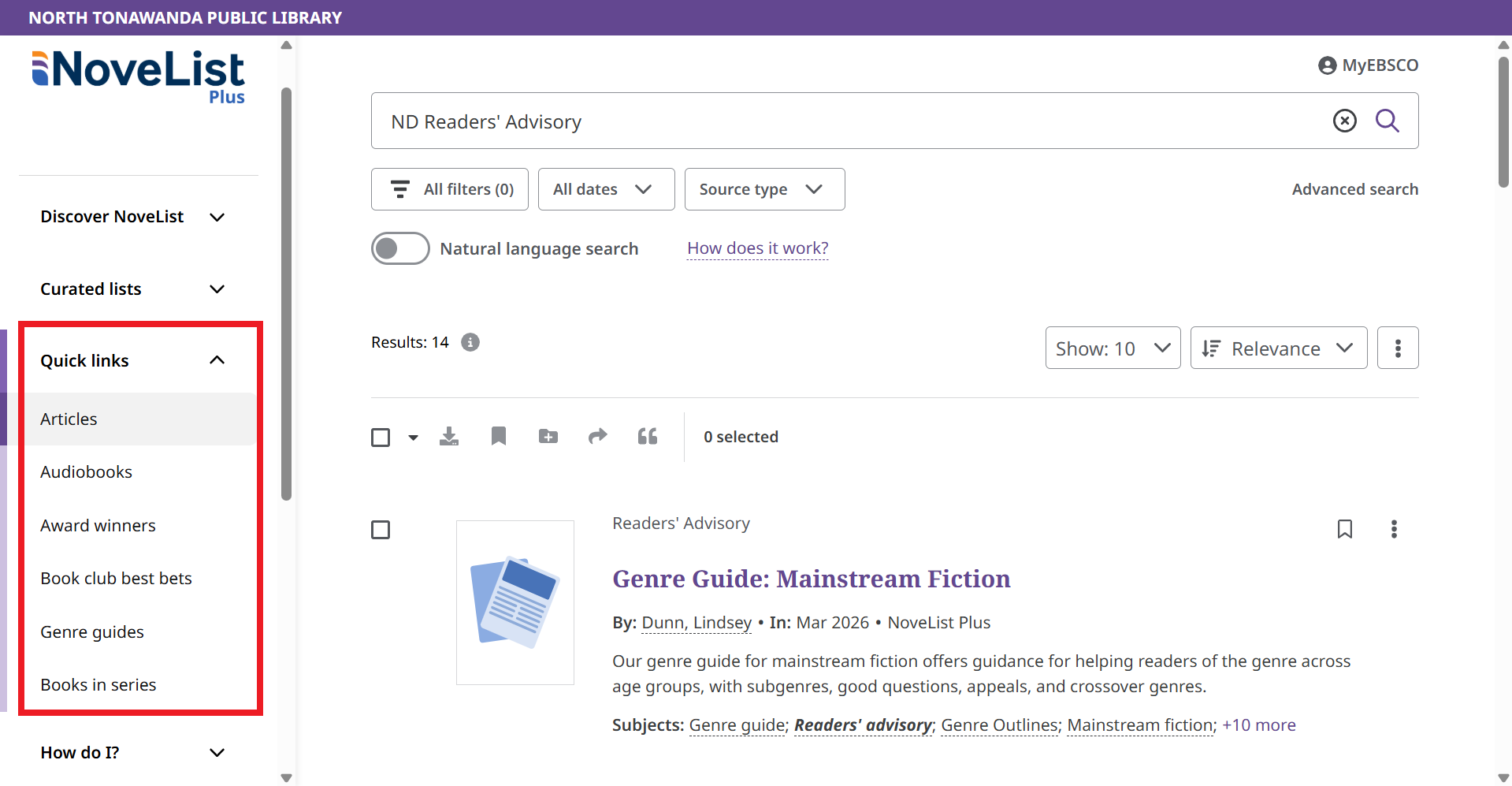Click the results info icon

click(x=470, y=342)
